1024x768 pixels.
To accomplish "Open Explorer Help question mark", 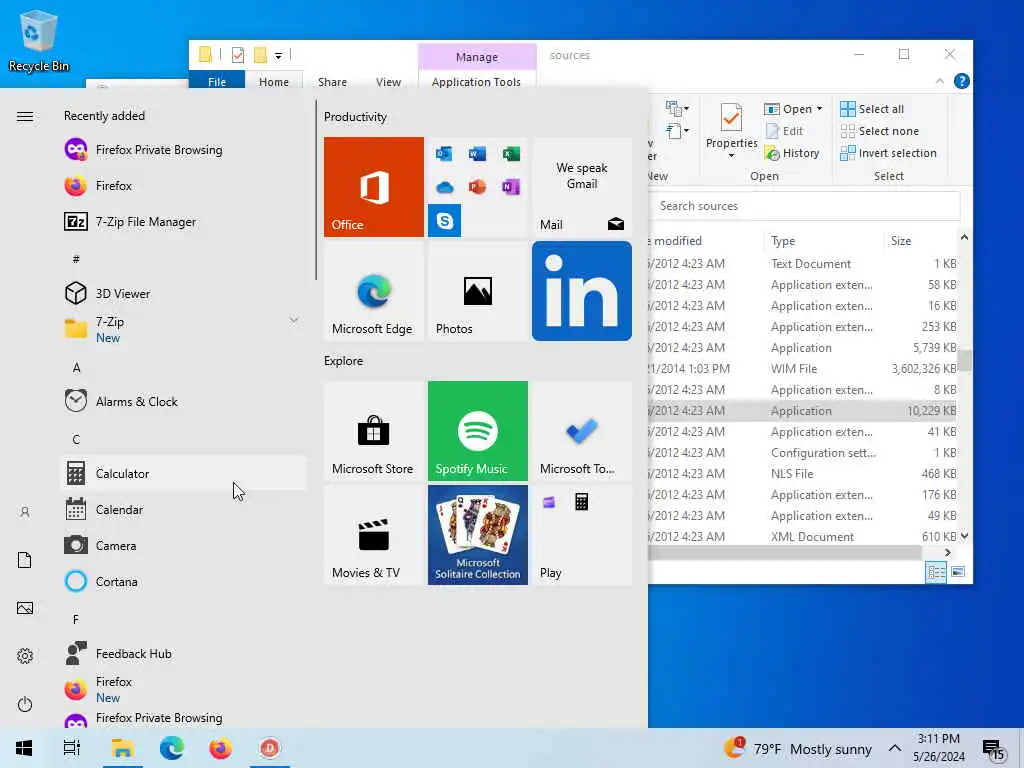I will 961,81.
